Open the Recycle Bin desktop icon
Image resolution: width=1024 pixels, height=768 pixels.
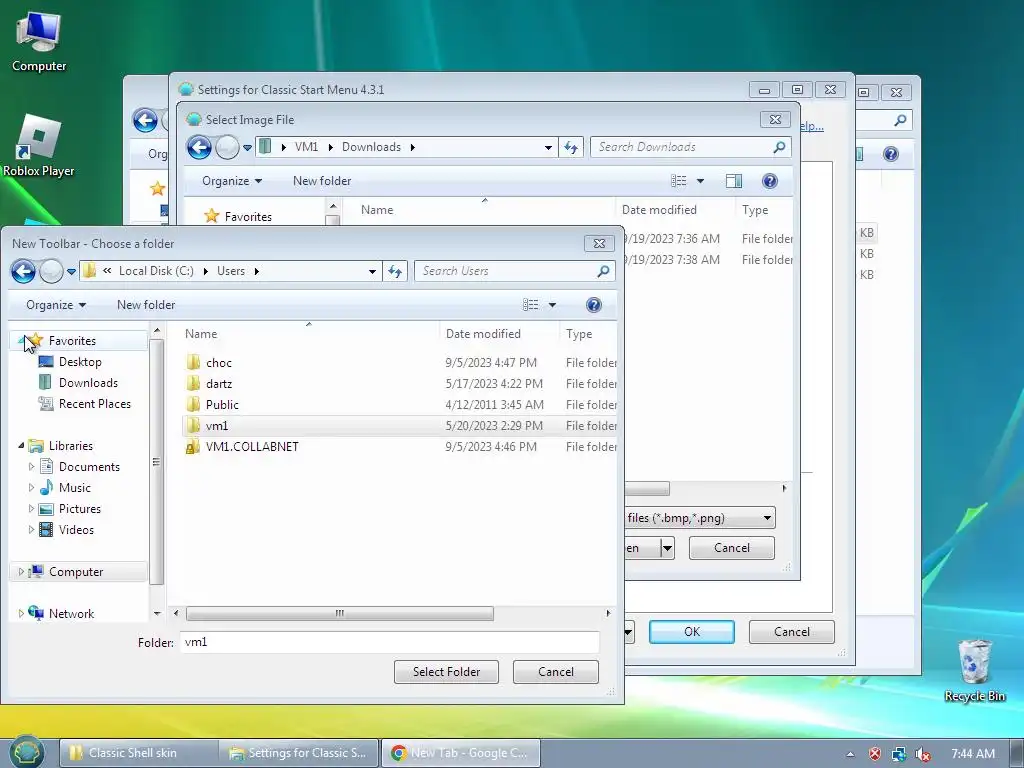pos(974,671)
